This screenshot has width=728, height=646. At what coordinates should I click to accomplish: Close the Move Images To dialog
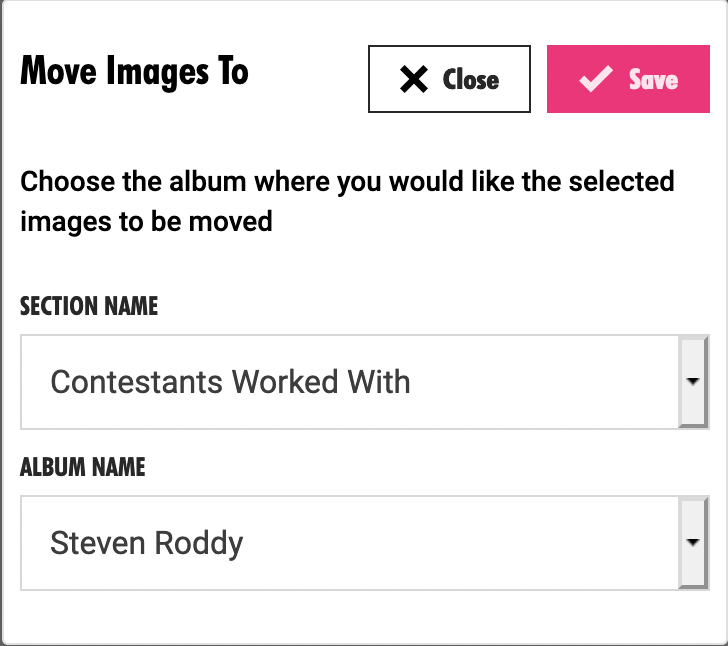449,79
